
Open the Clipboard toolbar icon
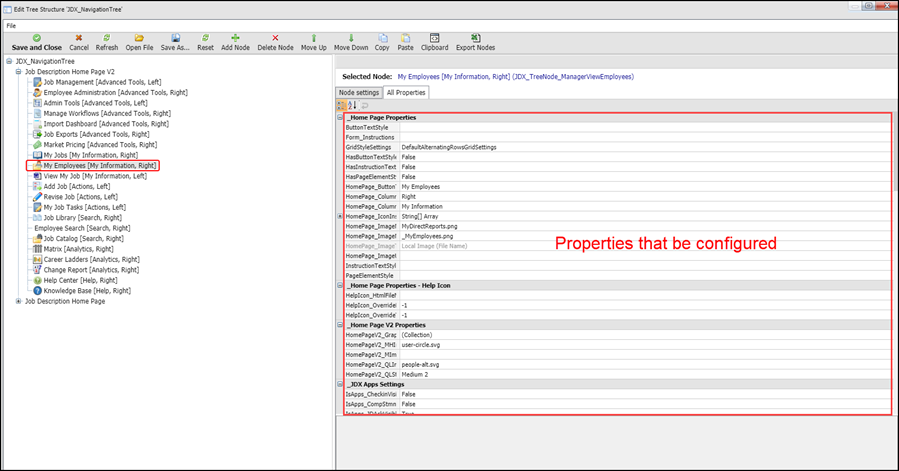pos(434,37)
